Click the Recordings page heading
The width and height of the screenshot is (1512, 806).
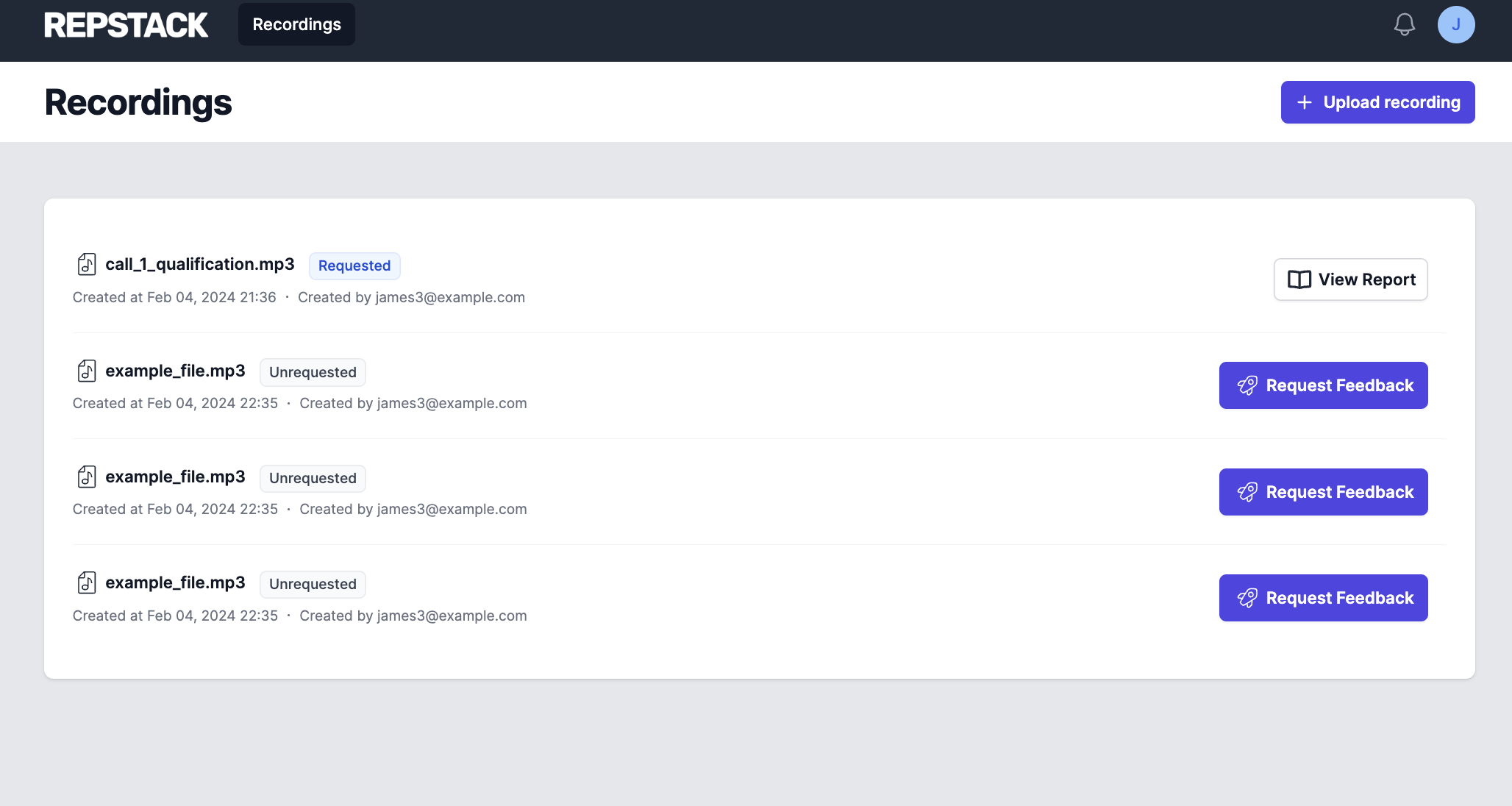tap(138, 102)
